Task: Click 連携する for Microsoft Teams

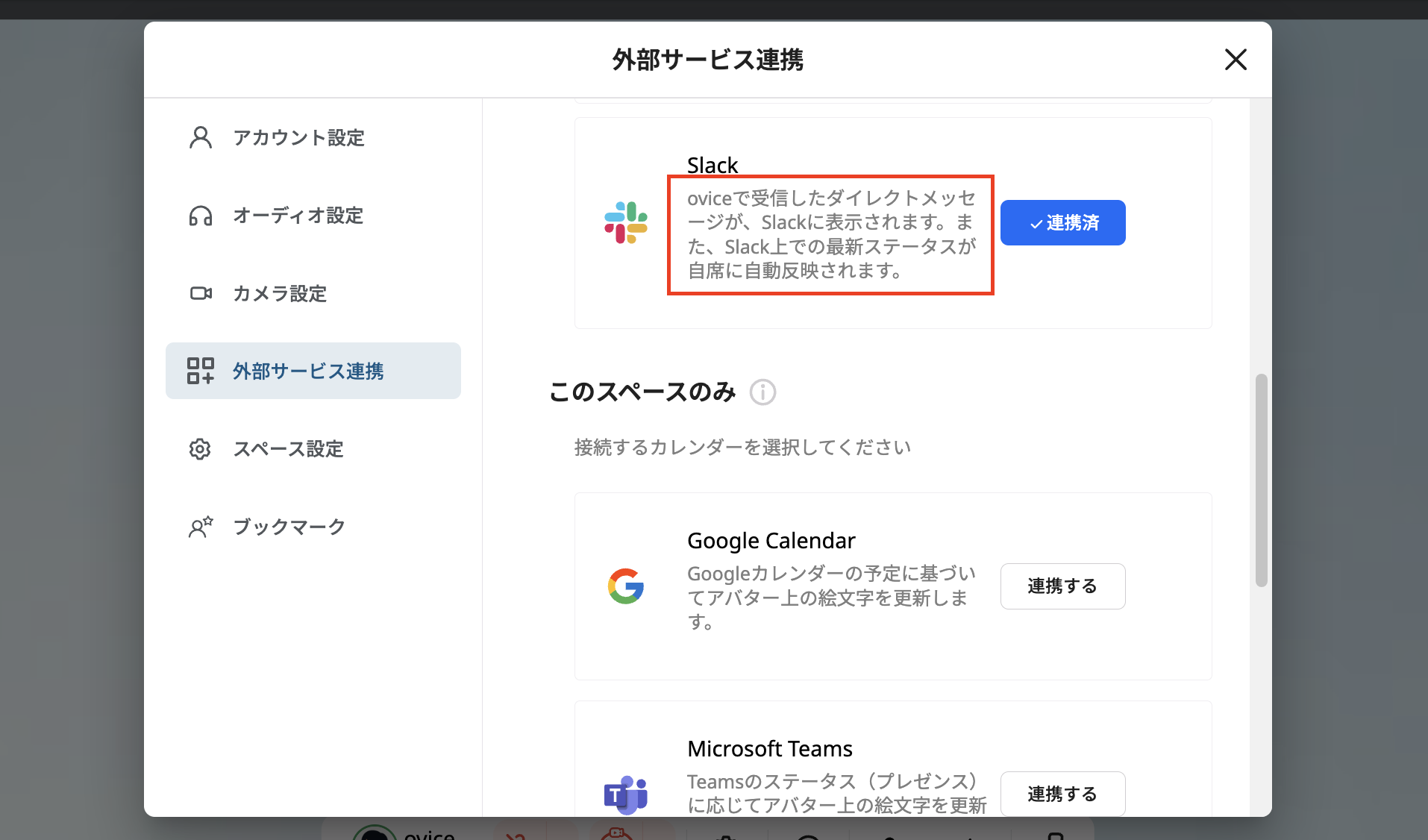Action: (1062, 794)
